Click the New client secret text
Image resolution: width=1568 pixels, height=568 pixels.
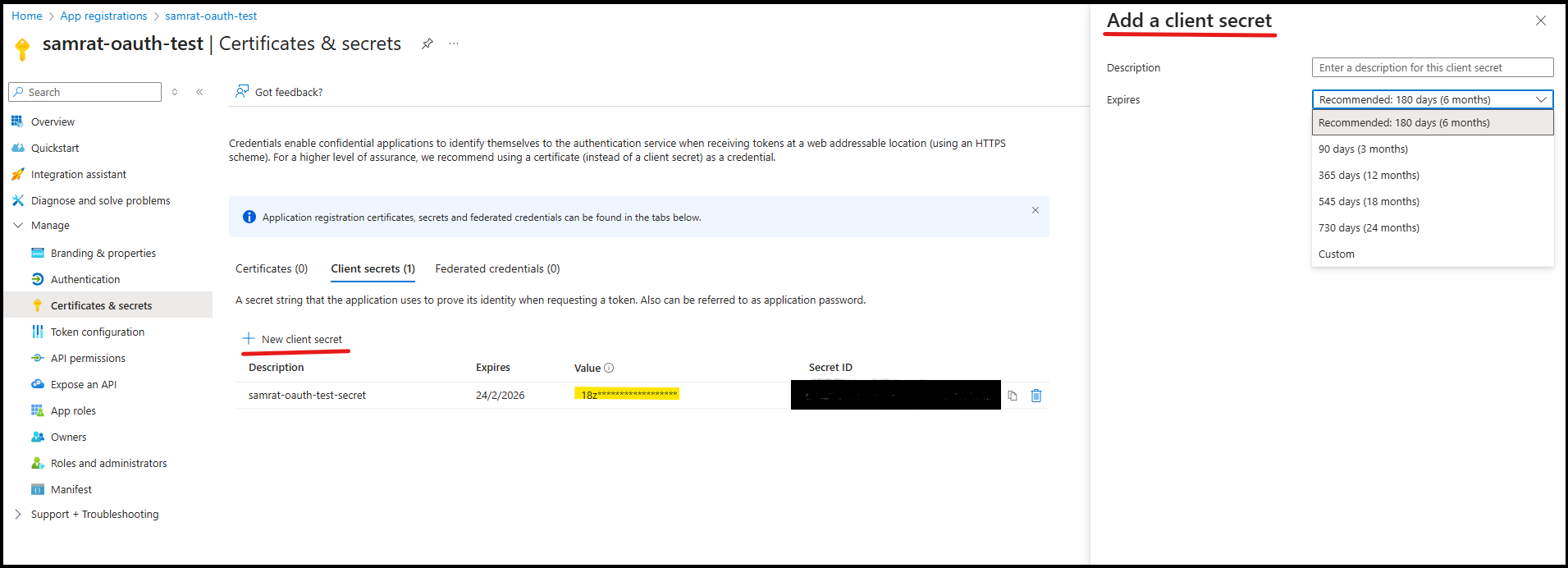[x=302, y=339]
